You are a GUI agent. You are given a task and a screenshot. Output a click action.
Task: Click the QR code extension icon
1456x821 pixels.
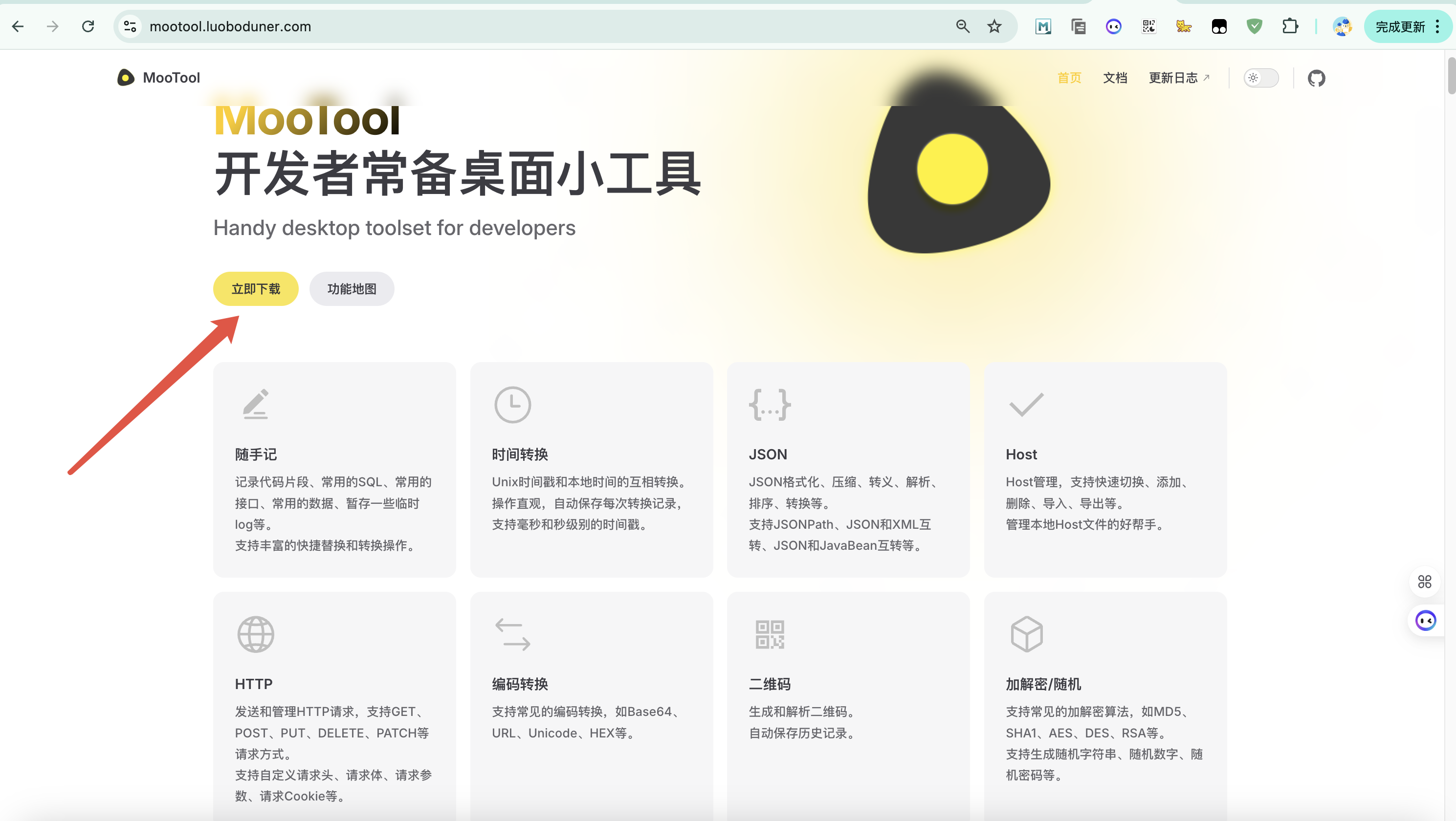[x=1148, y=26]
